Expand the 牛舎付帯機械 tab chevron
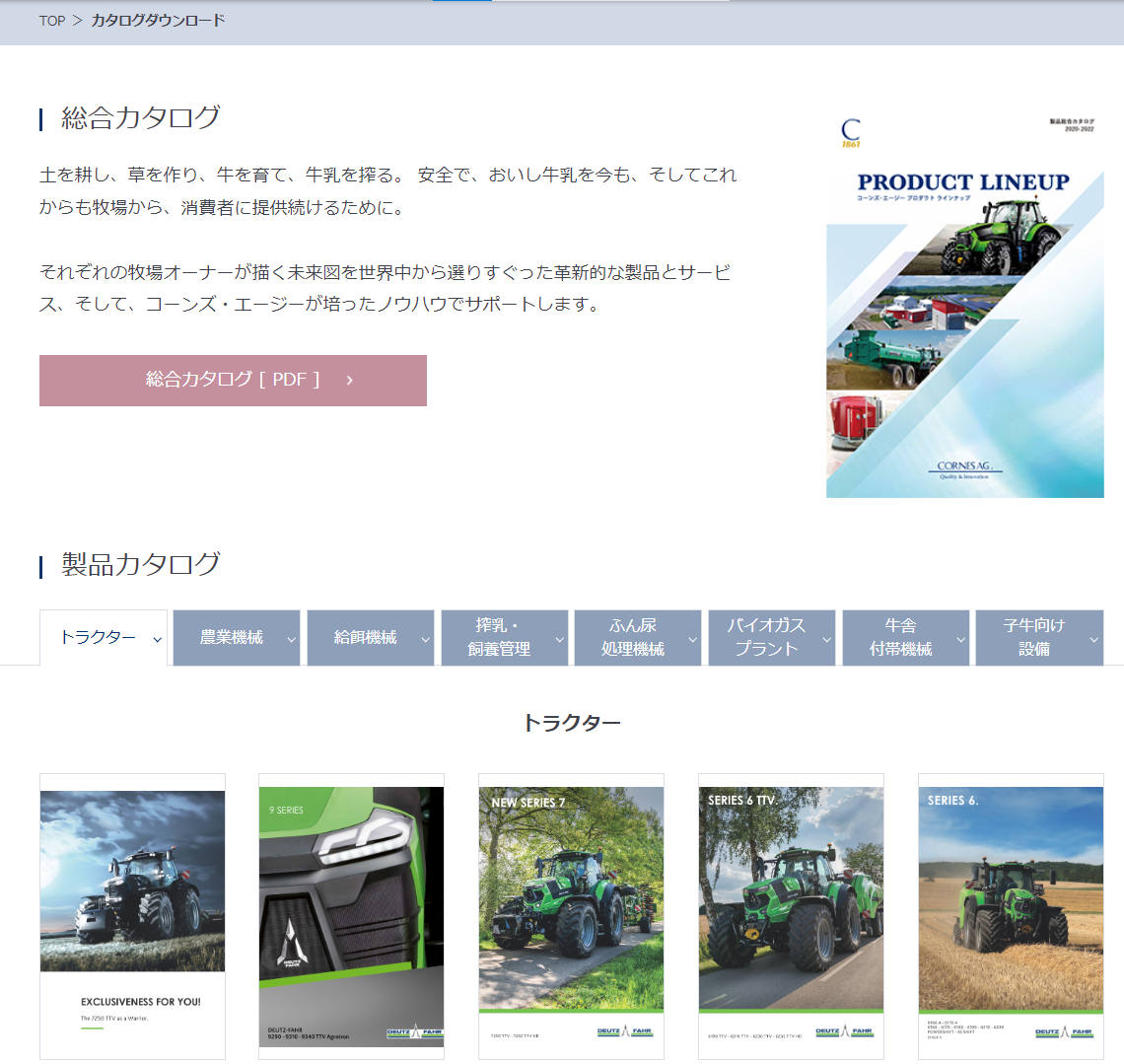This screenshot has height=1064, width=1124. click(x=960, y=639)
